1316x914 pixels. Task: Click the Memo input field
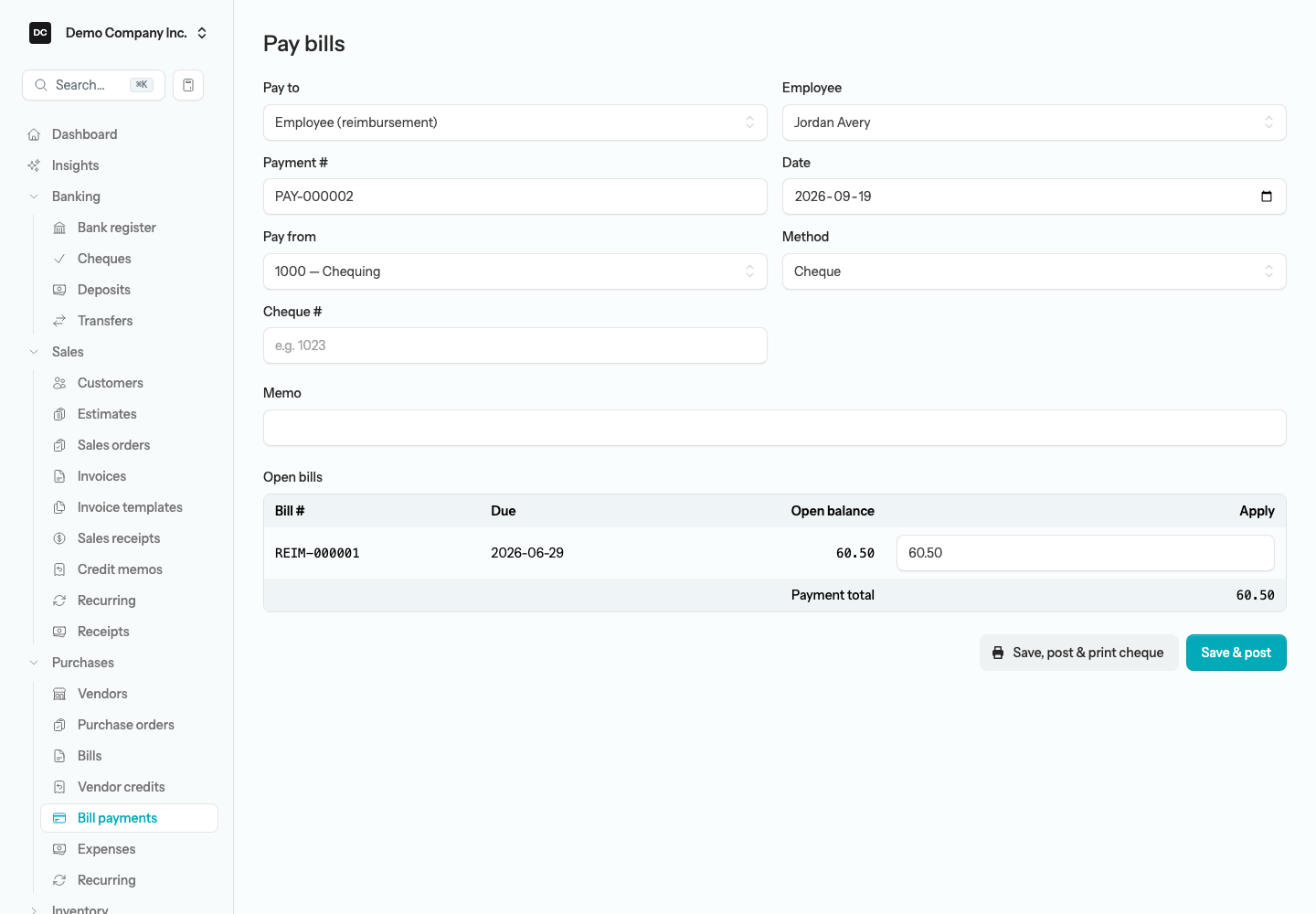[775, 428]
